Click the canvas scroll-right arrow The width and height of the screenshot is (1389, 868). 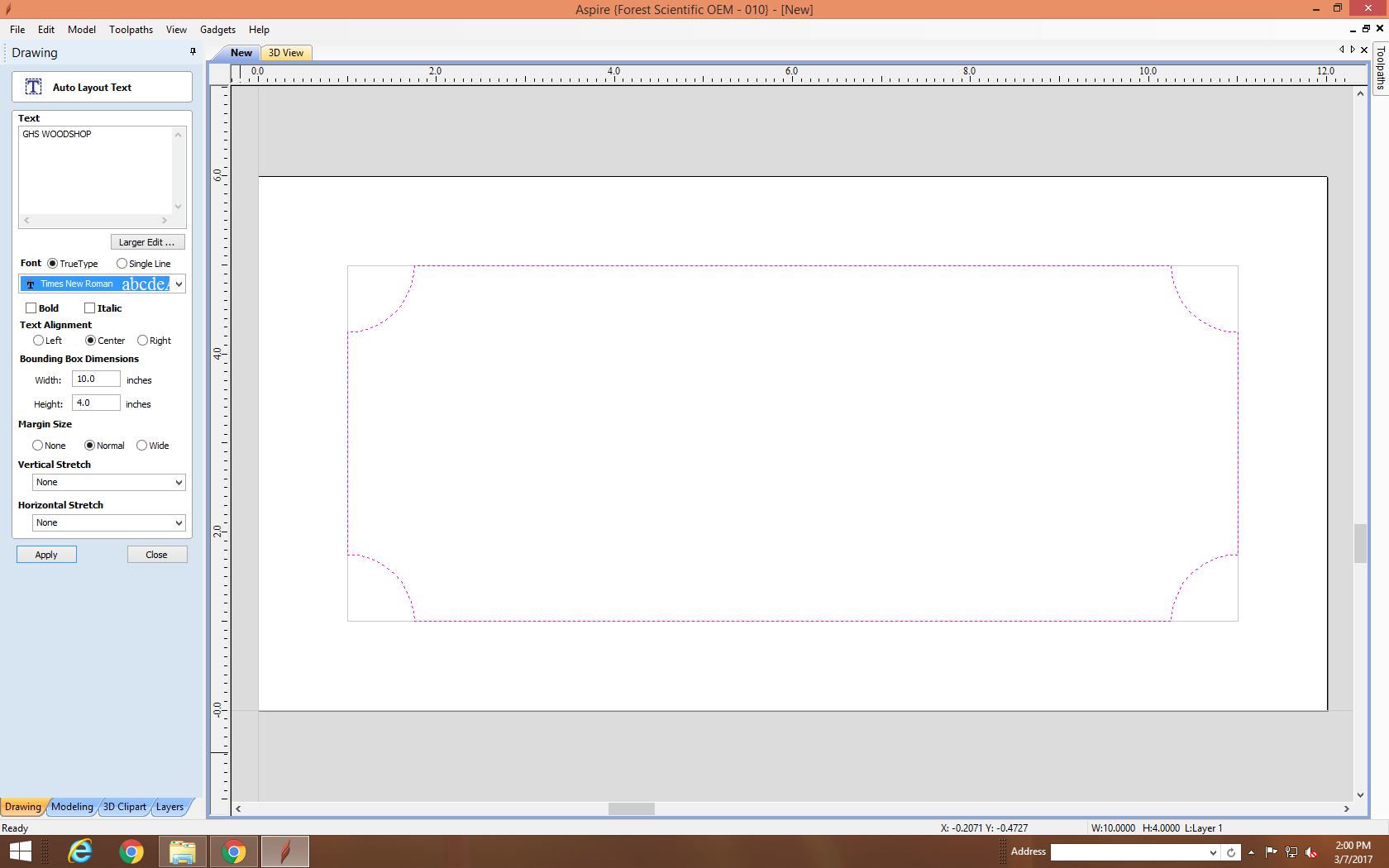(x=1347, y=808)
